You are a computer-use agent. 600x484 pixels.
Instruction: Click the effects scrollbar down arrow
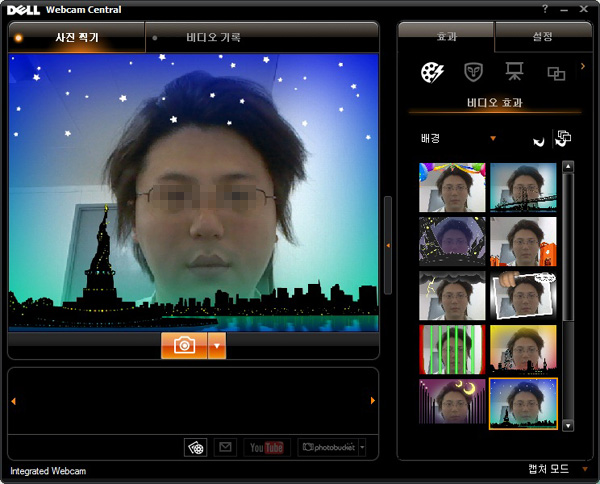[568, 425]
